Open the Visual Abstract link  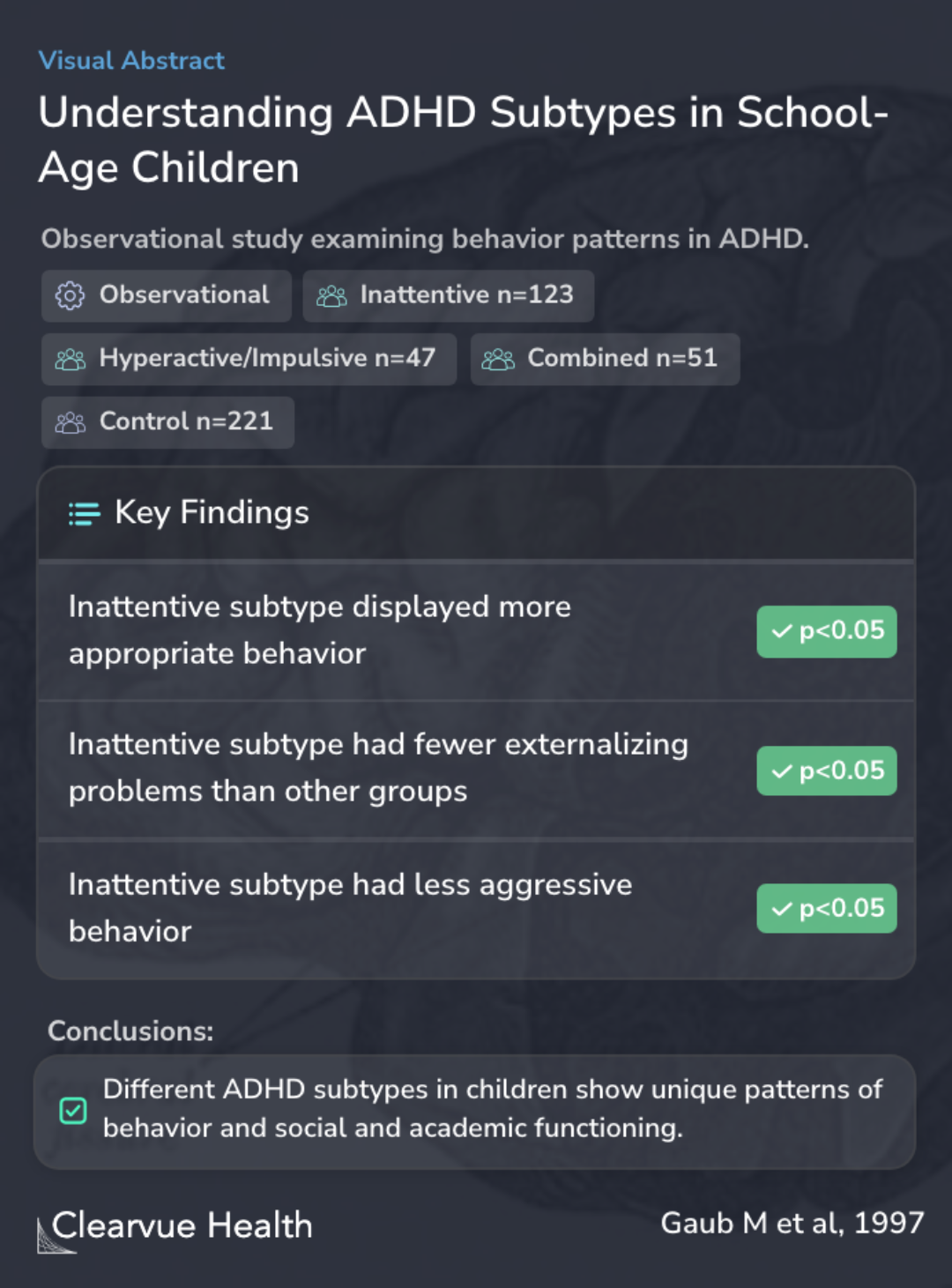coord(131,60)
